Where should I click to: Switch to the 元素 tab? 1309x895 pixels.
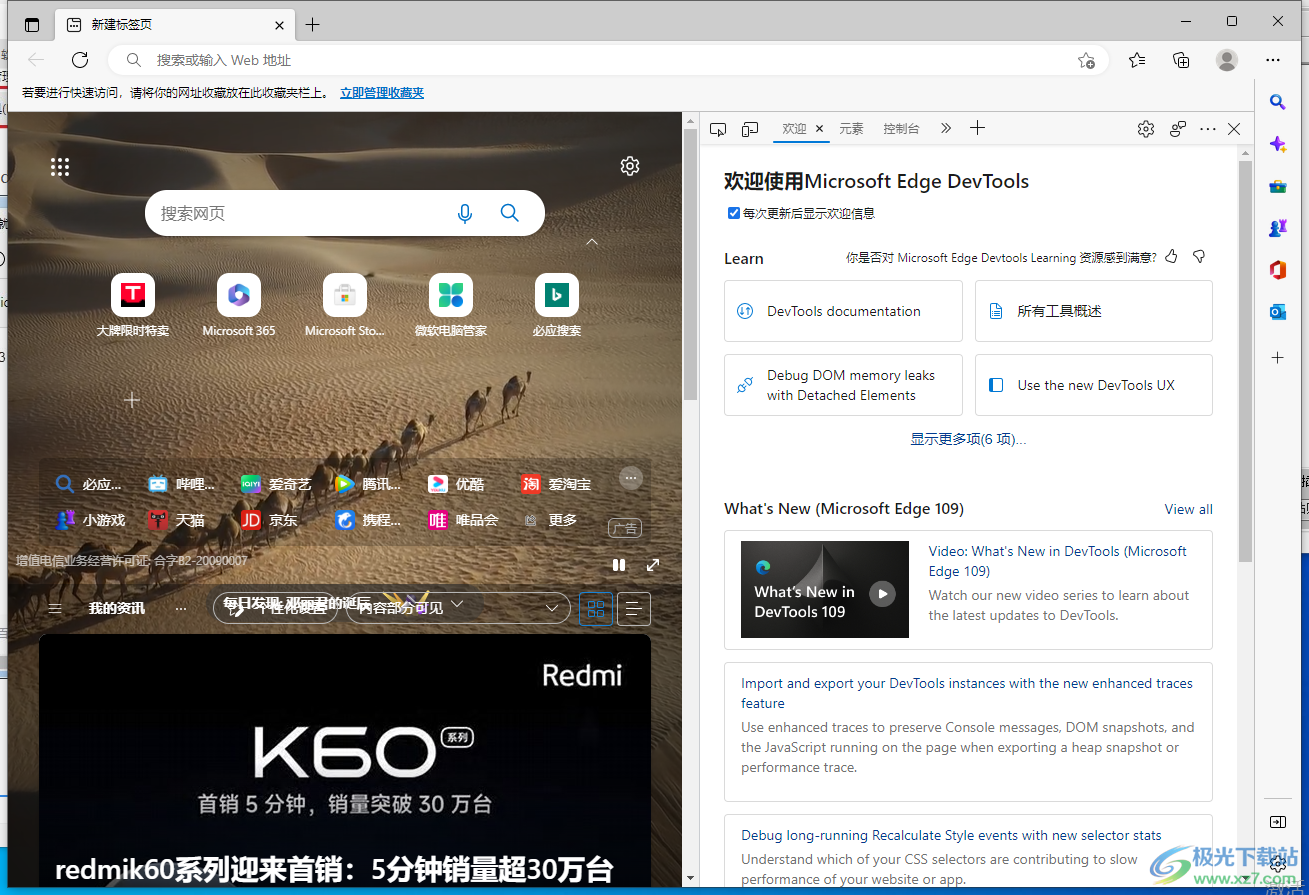click(851, 129)
